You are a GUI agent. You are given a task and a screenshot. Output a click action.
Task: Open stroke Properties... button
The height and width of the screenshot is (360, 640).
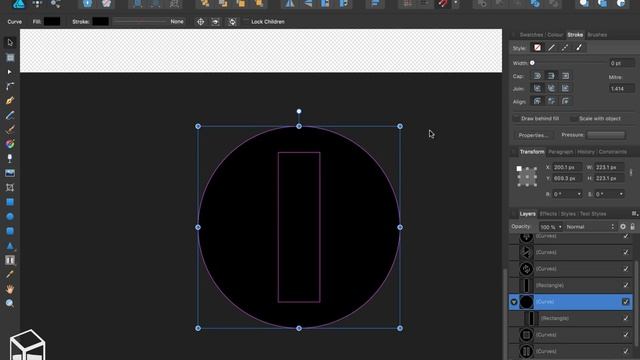coord(533,135)
